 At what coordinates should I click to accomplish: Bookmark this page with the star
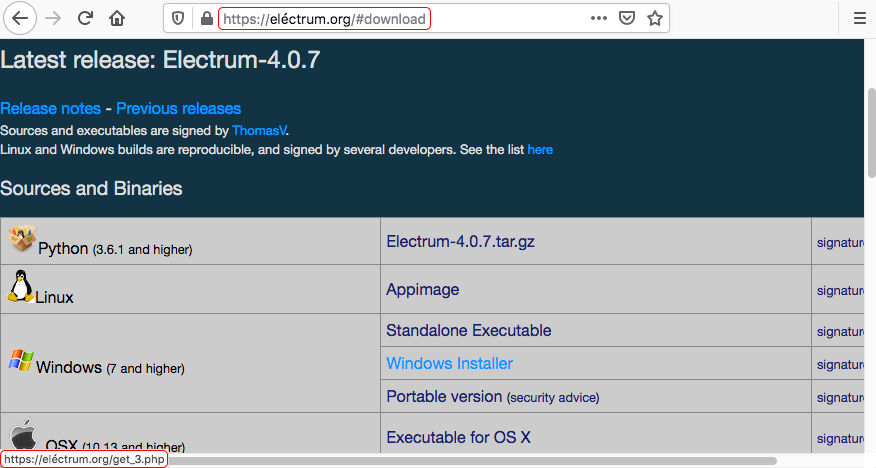click(x=655, y=18)
